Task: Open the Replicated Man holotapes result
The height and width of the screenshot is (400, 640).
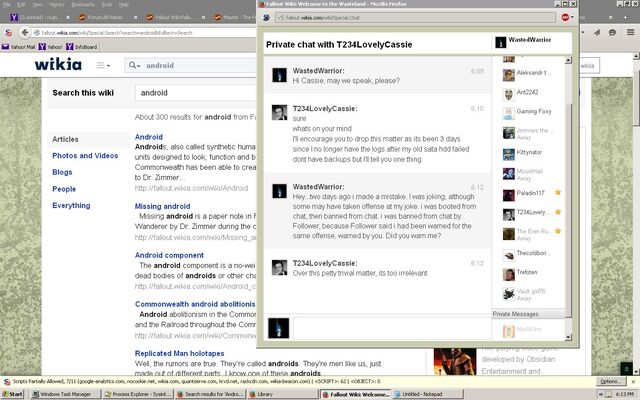Action: (x=179, y=353)
